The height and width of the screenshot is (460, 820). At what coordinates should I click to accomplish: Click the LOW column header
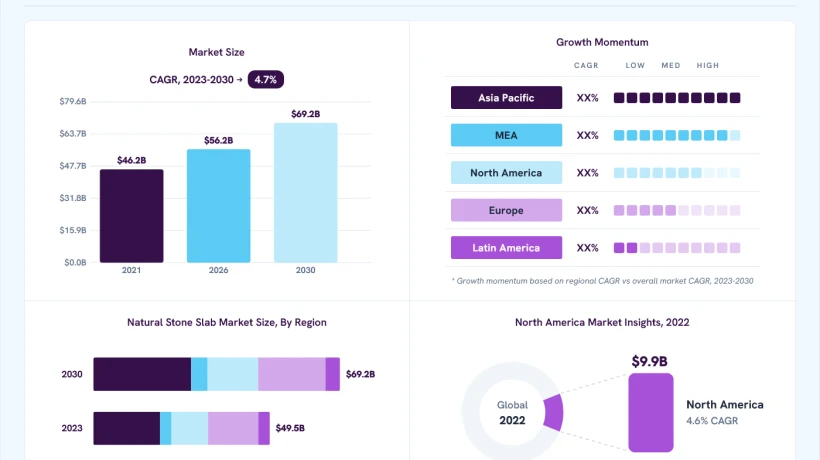pos(635,65)
